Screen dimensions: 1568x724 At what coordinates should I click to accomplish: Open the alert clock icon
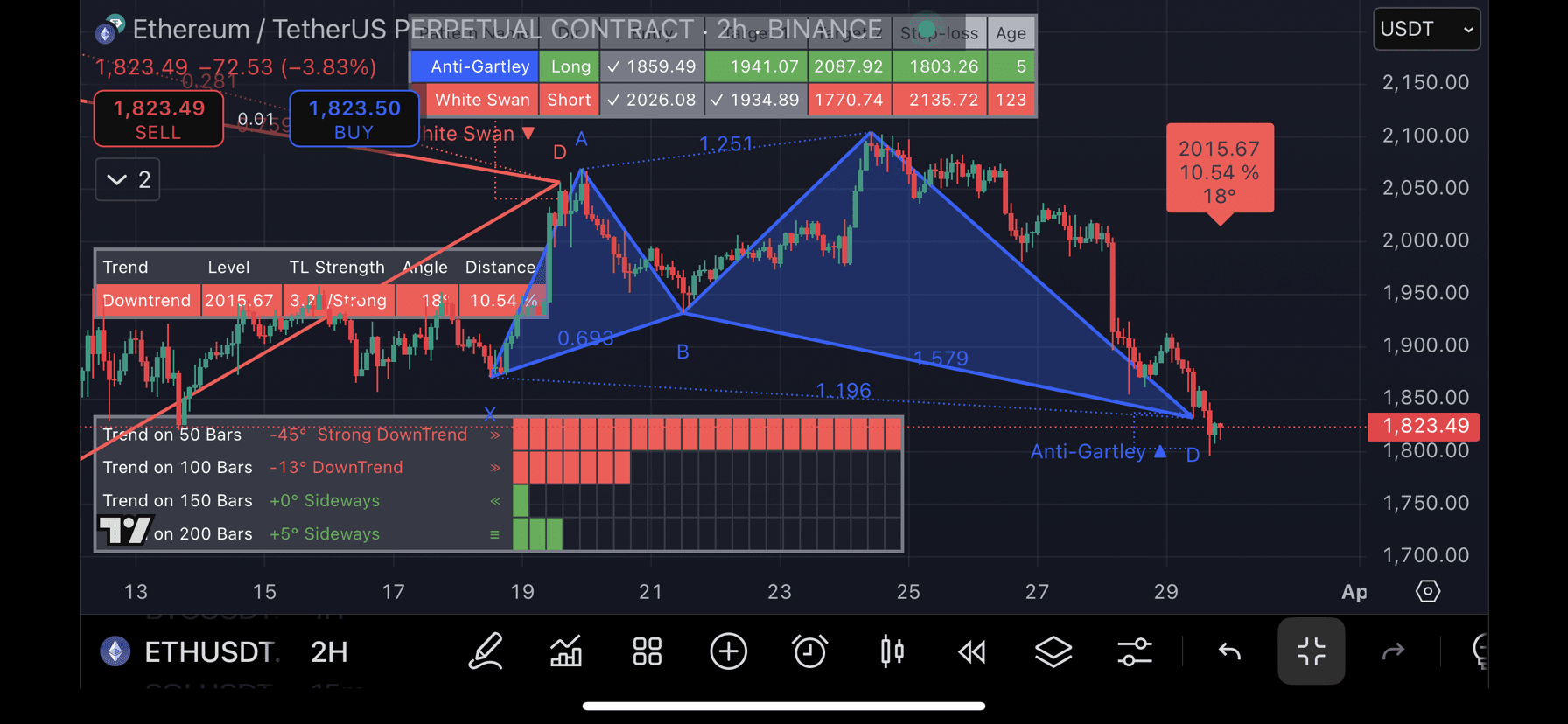[809, 651]
